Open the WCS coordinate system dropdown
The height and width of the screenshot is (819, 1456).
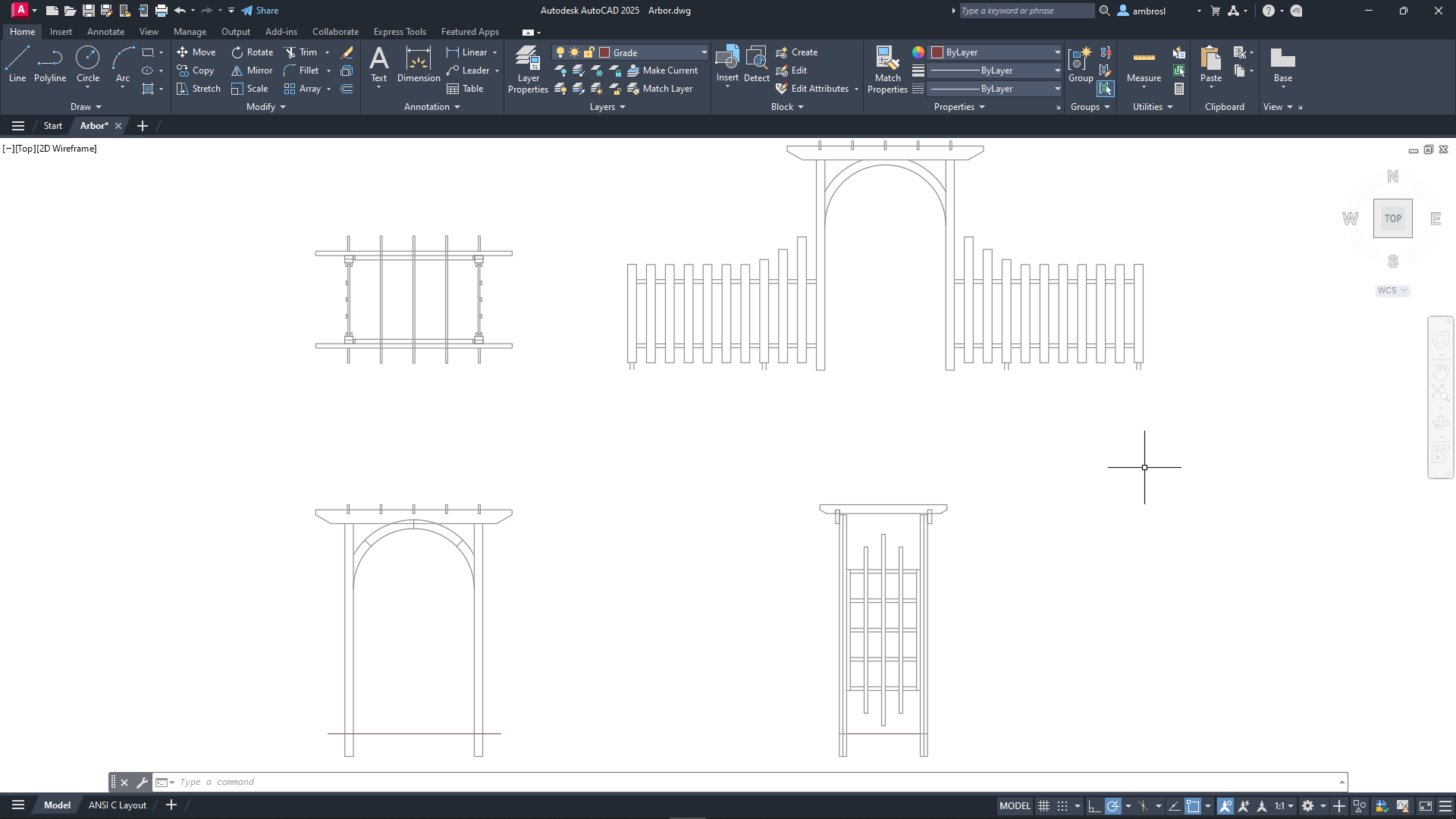[1392, 290]
